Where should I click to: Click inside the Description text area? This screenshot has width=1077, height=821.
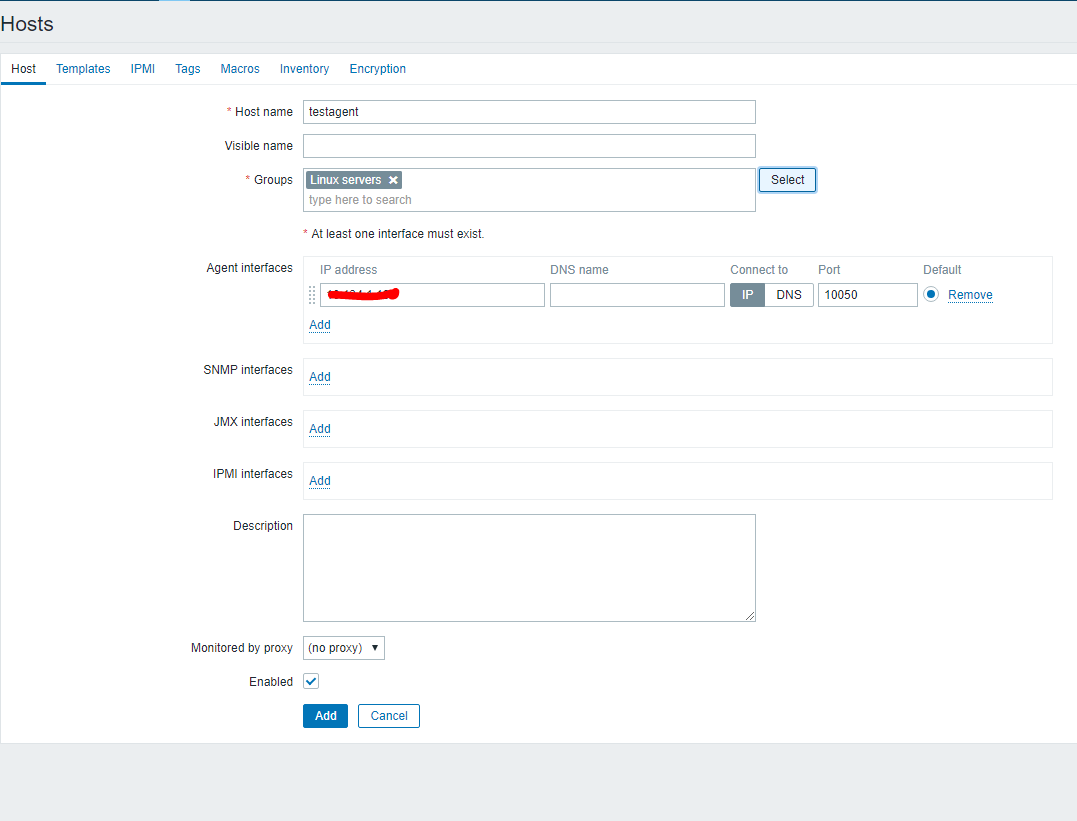coord(529,568)
